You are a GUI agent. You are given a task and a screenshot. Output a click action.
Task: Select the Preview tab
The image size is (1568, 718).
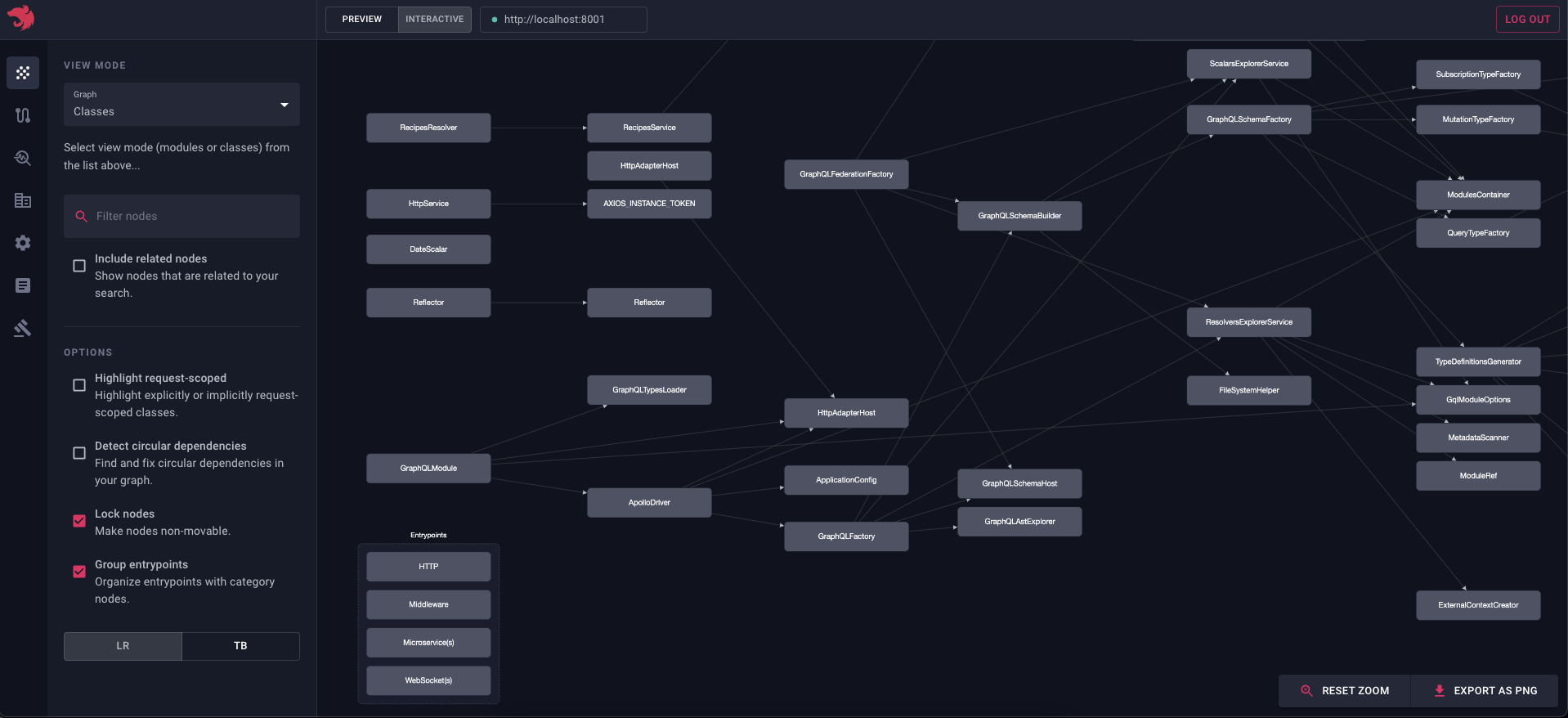click(361, 20)
